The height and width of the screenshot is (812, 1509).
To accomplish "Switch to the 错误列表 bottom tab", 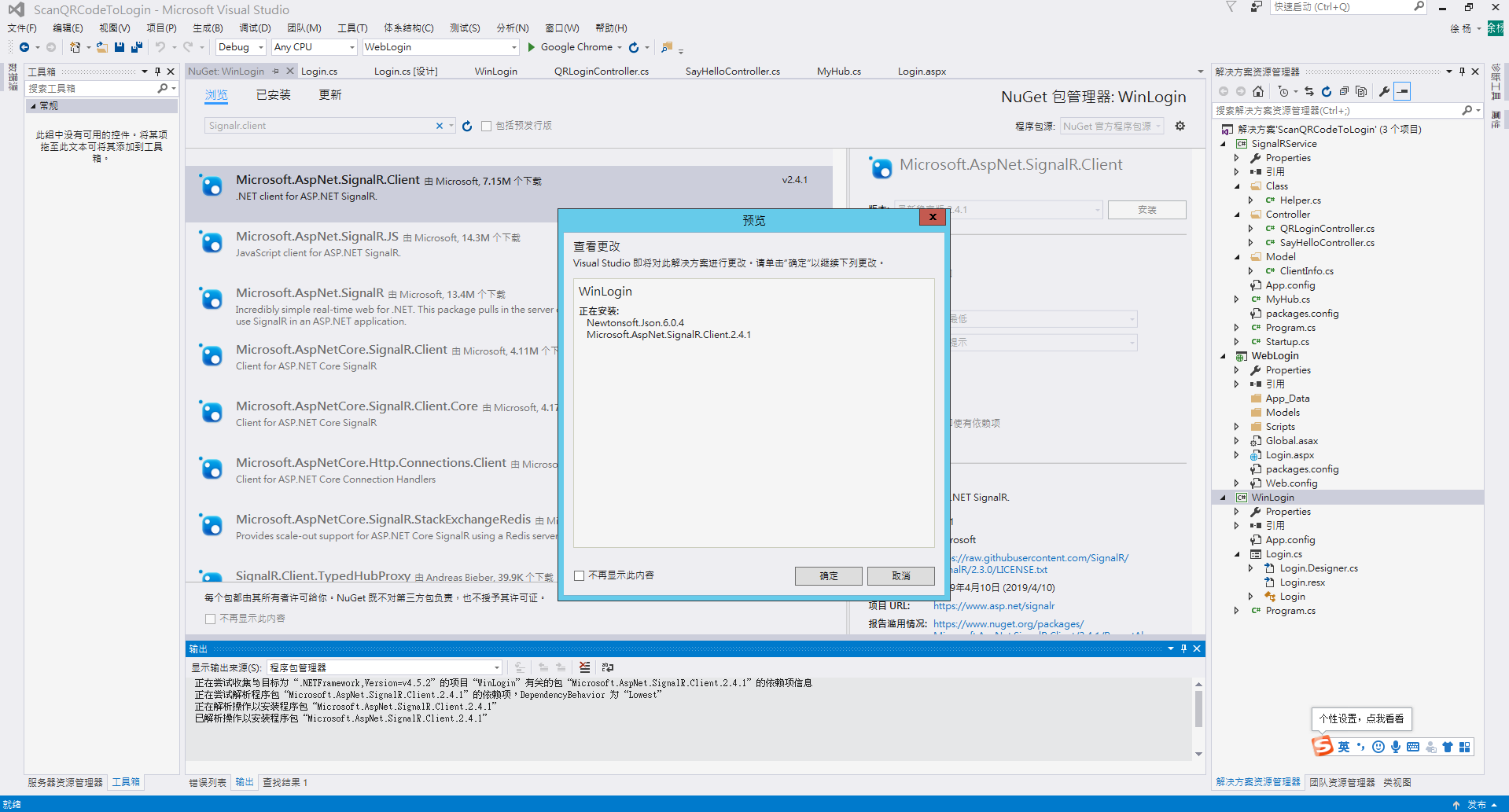I will pyautogui.click(x=208, y=783).
